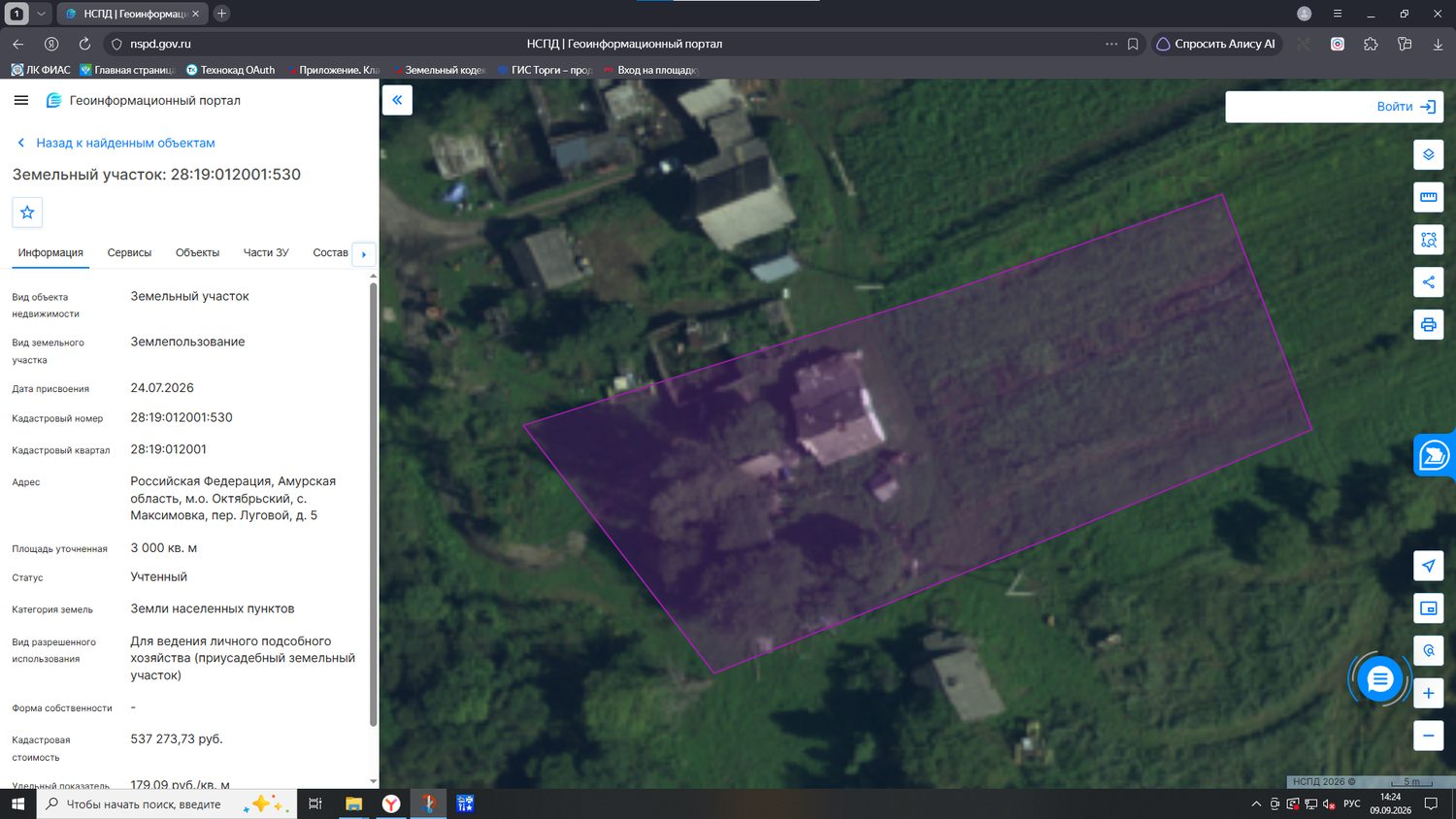Open the Windows Start menu

17,803
